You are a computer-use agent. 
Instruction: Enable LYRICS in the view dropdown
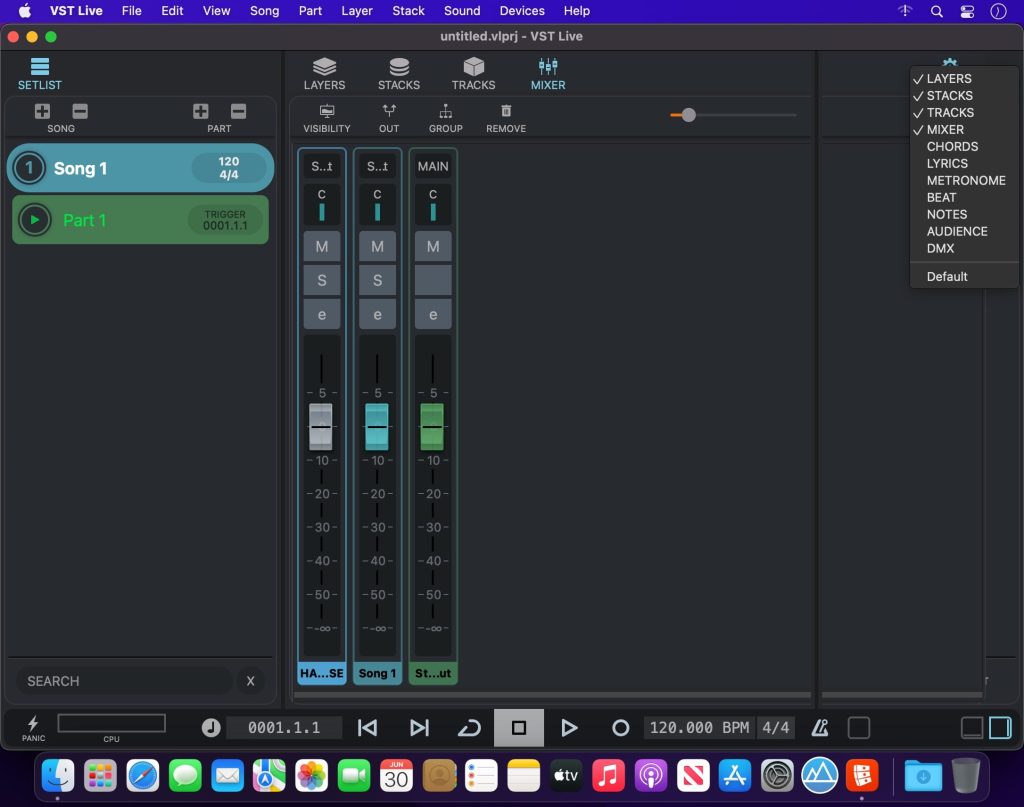(x=947, y=163)
